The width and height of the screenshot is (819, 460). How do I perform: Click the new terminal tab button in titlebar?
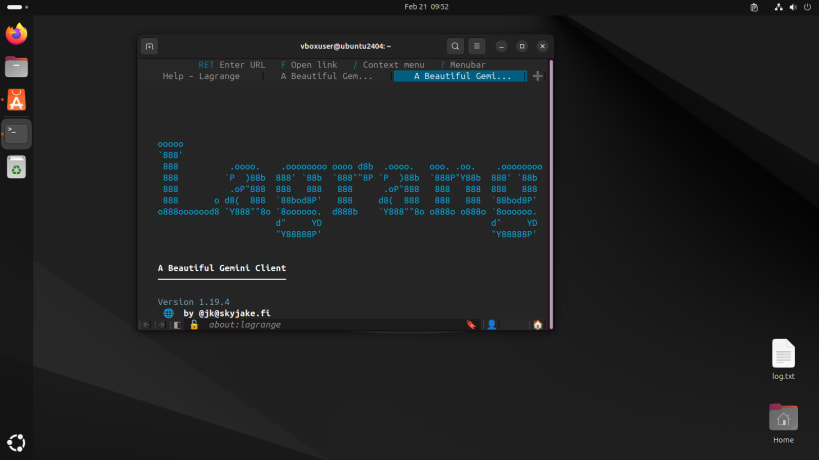pos(149,46)
